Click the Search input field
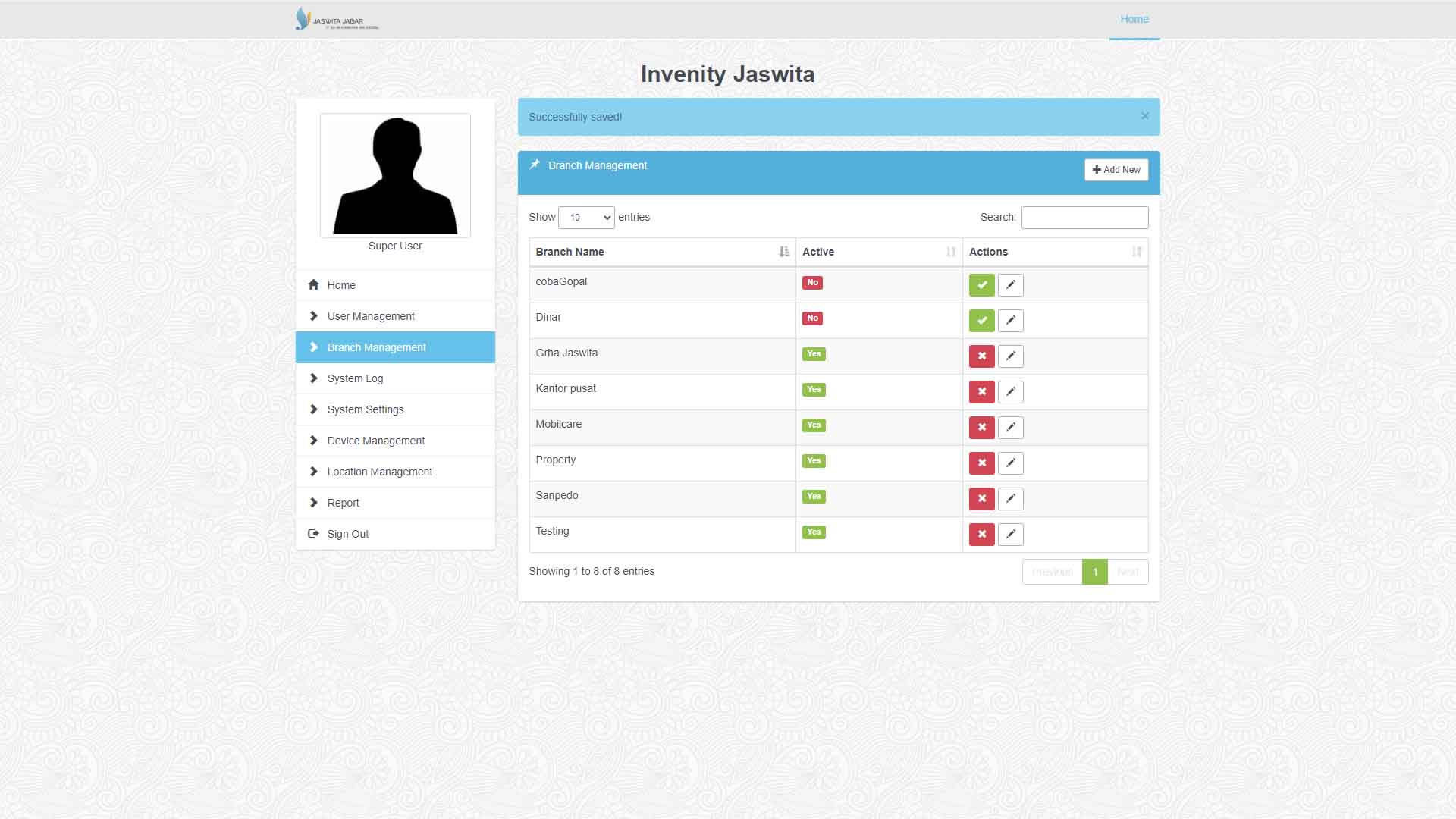Image resolution: width=1456 pixels, height=819 pixels. pyautogui.click(x=1084, y=218)
